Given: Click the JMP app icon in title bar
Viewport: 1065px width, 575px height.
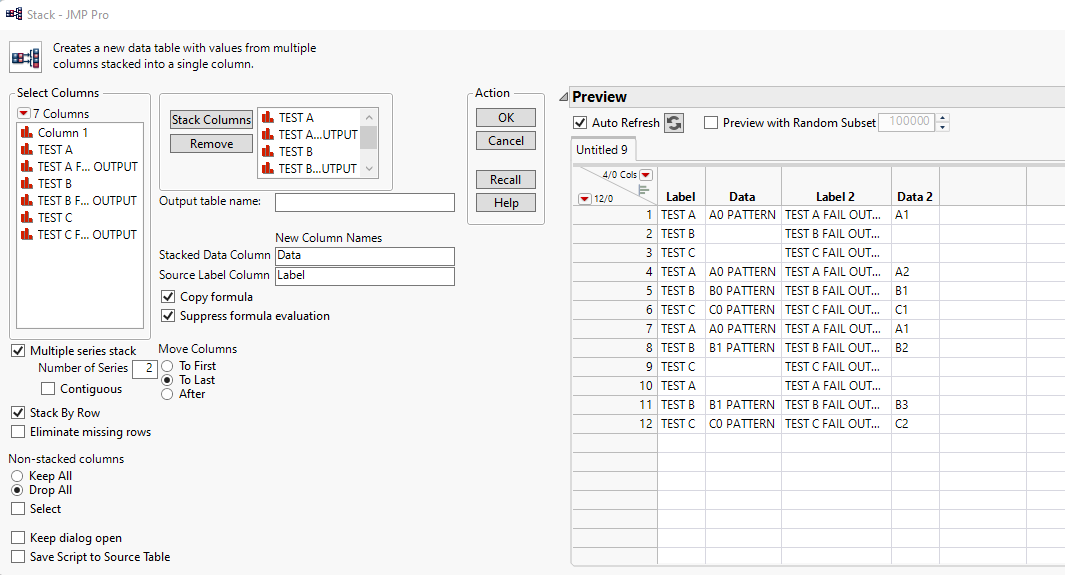Looking at the screenshot, I should pyautogui.click(x=14, y=15).
